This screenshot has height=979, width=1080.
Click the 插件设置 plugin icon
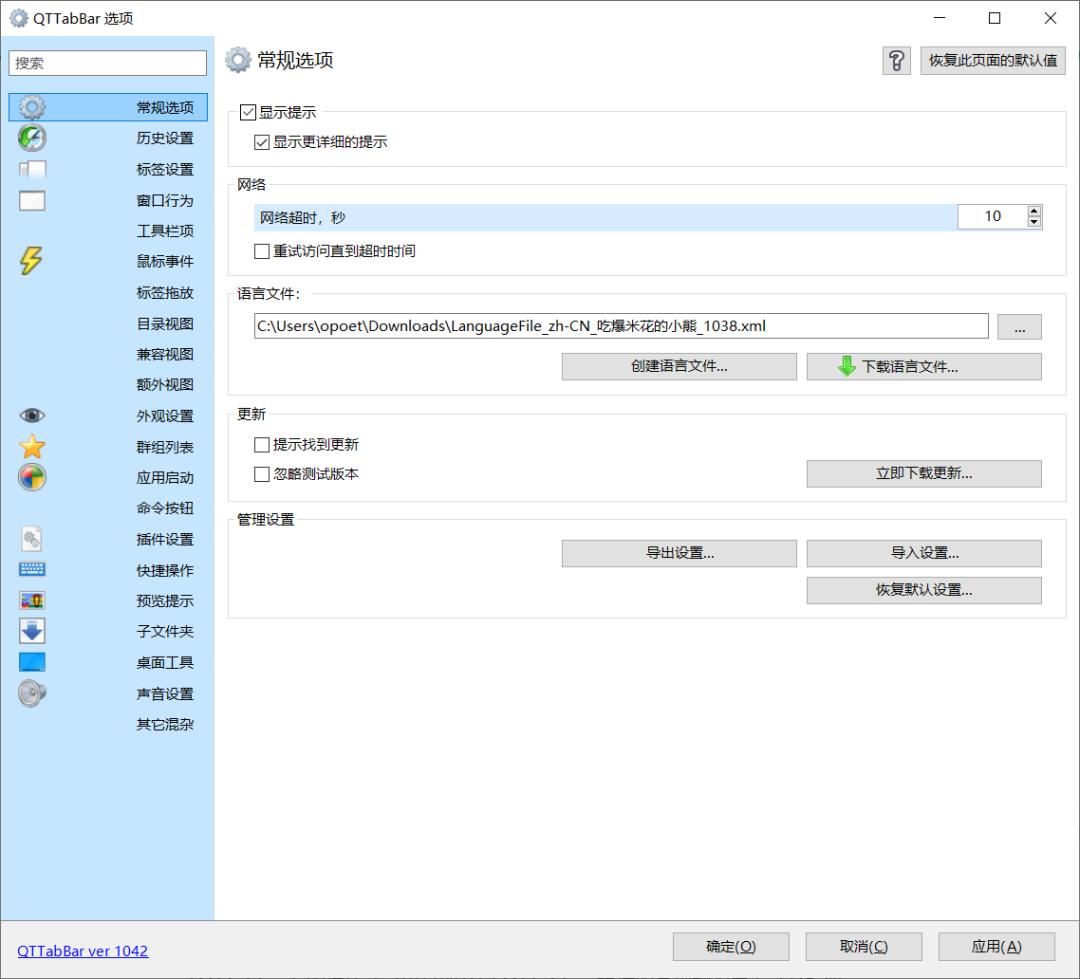(32, 538)
